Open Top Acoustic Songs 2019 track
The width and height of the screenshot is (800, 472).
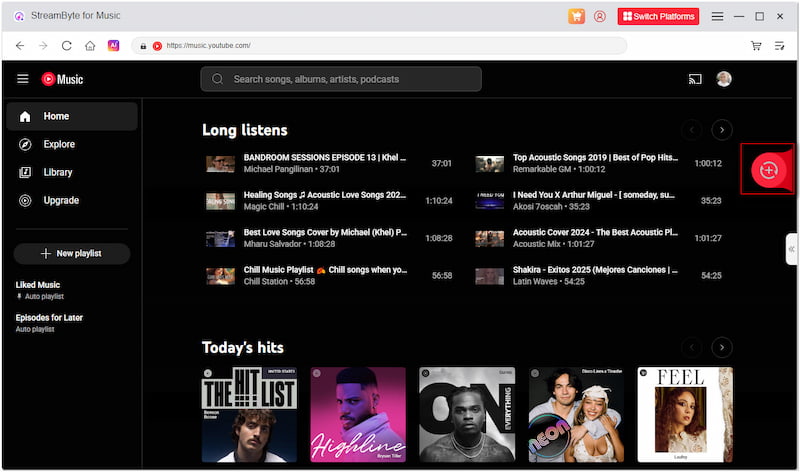(x=595, y=158)
